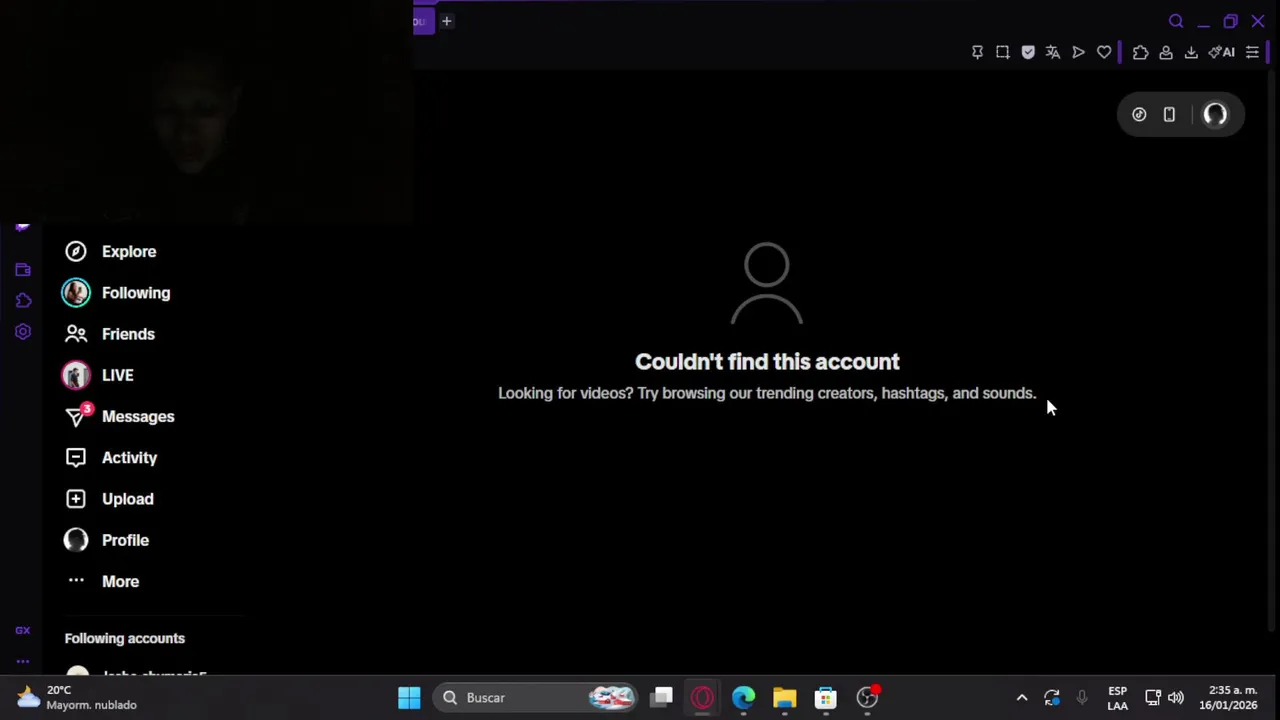Click the GX corner icon in sidebar
The width and height of the screenshot is (1280, 720).
click(x=23, y=630)
